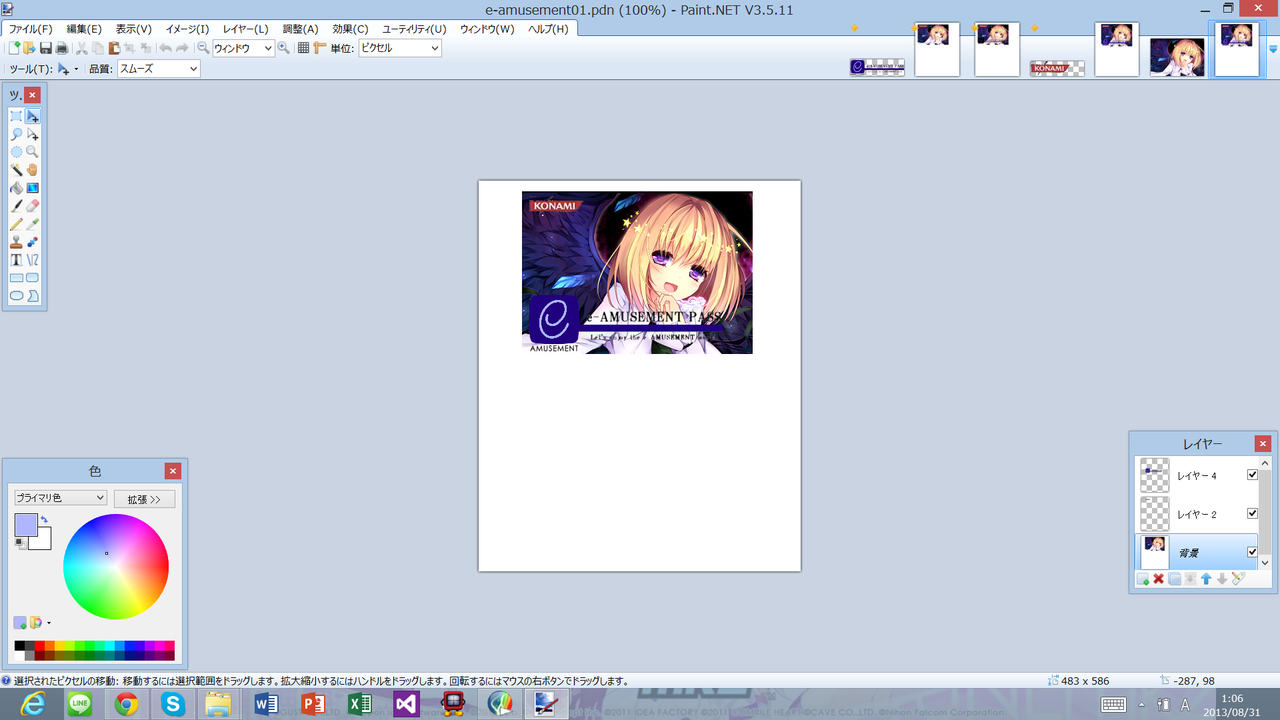This screenshot has width=1280, height=720.
Task: Open the 編集(E) menu
Action: click(84, 29)
